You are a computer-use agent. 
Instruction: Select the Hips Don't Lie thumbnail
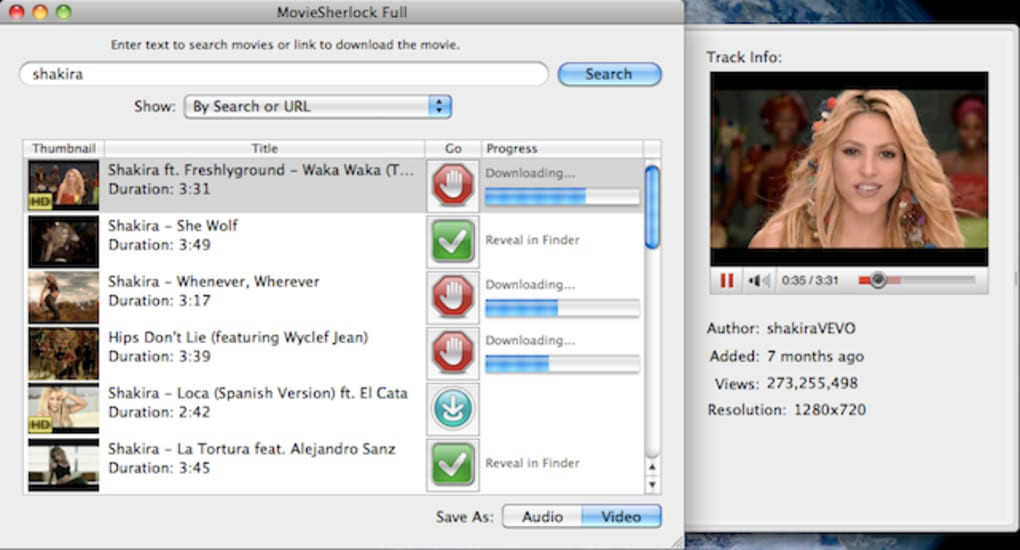pyautogui.click(x=64, y=353)
